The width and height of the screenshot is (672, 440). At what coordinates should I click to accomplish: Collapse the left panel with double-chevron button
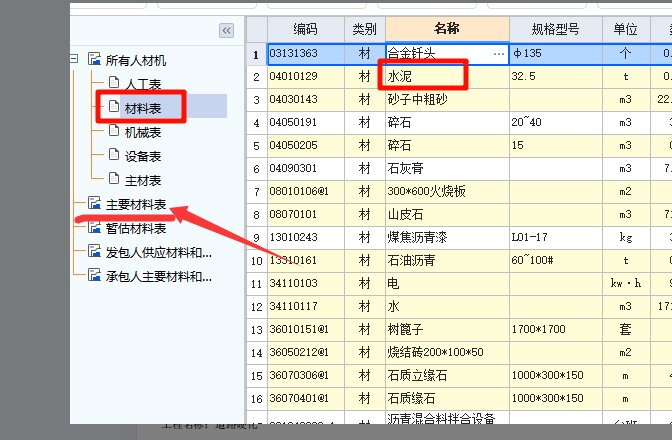coord(226,31)
